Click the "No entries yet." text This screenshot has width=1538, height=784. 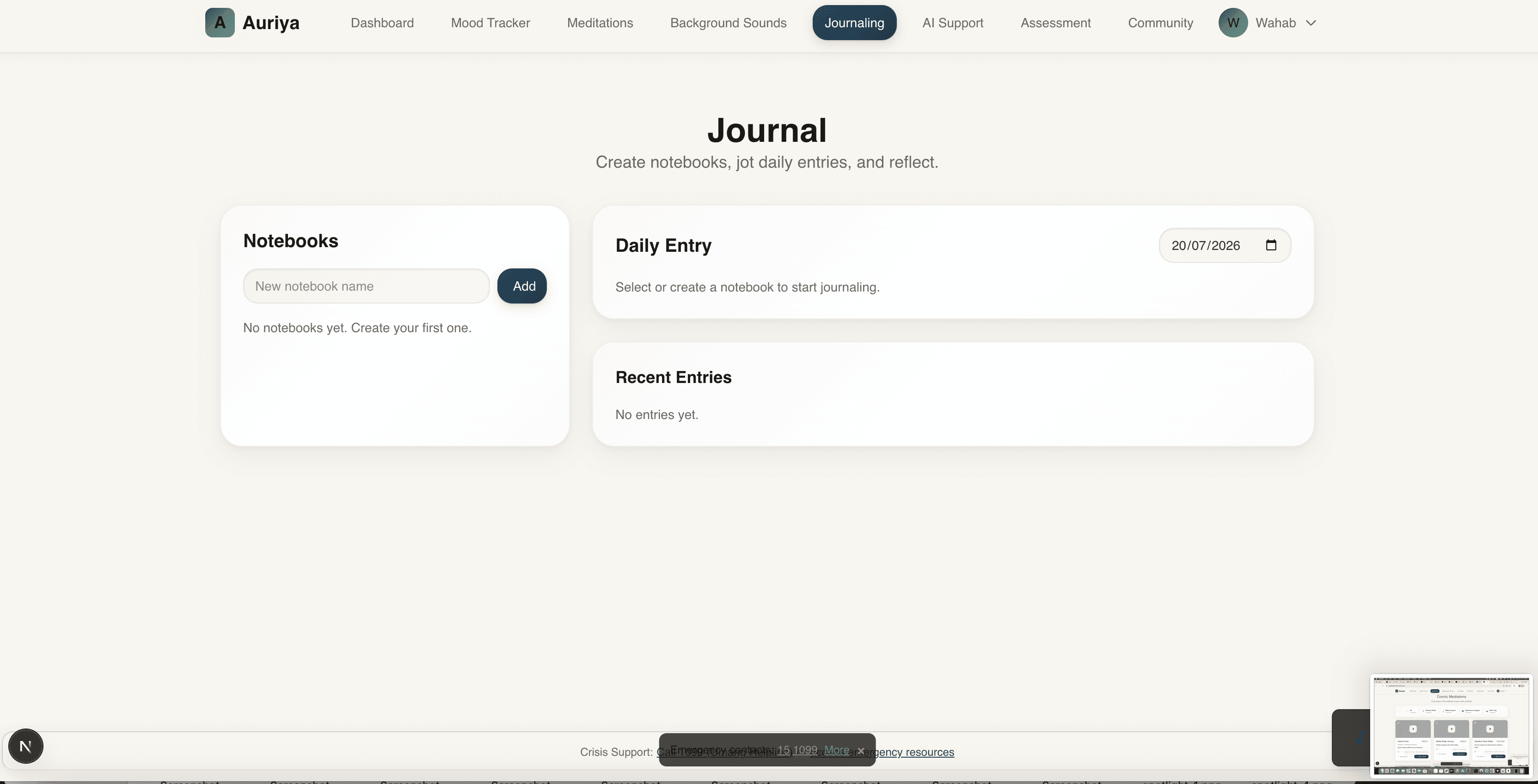click(x=657, y=415)
